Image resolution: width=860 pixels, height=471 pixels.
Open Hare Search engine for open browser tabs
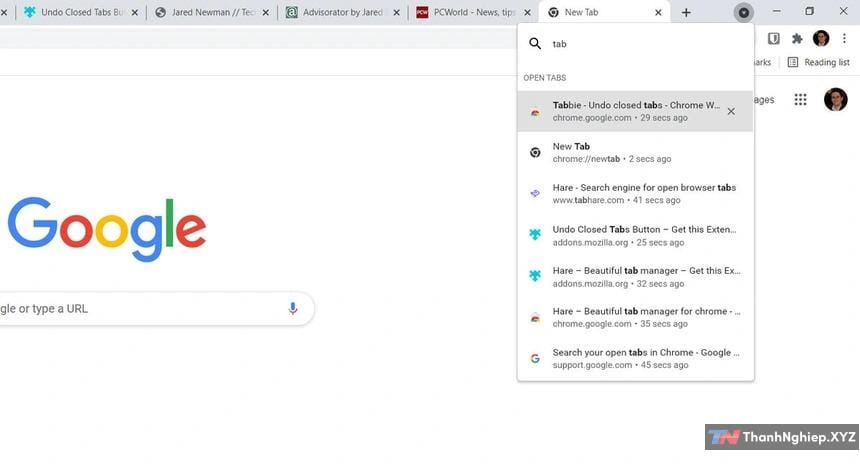[635, 193]
